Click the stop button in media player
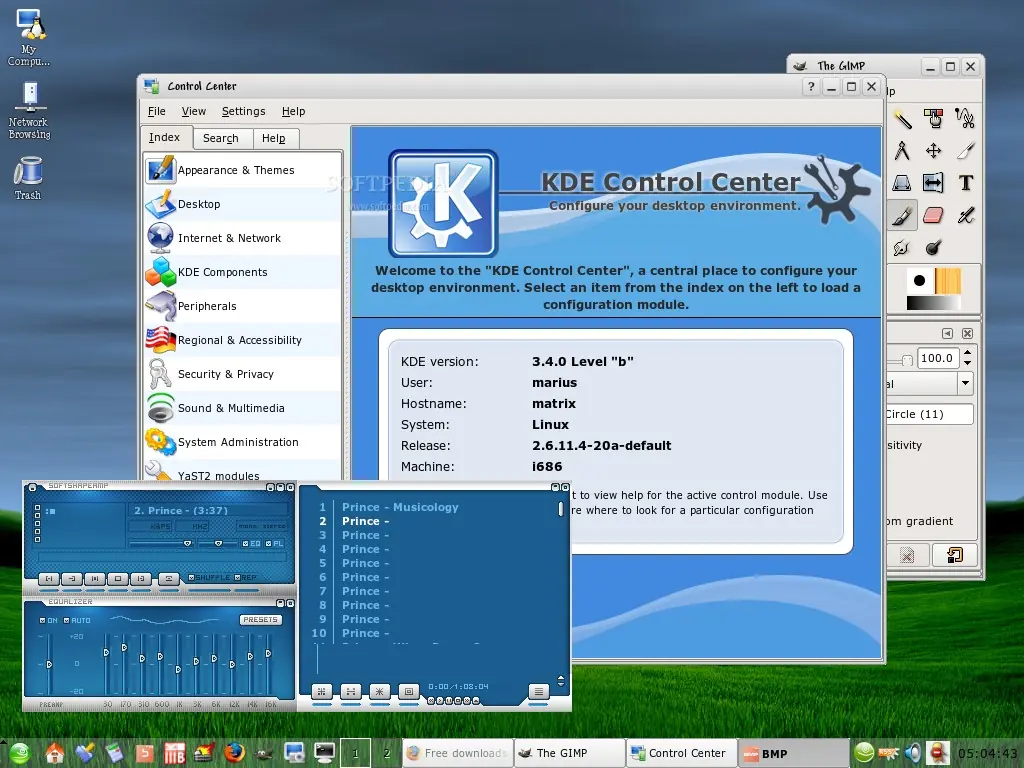Screen dimensions: 1024x768 [x=118, y=579]
